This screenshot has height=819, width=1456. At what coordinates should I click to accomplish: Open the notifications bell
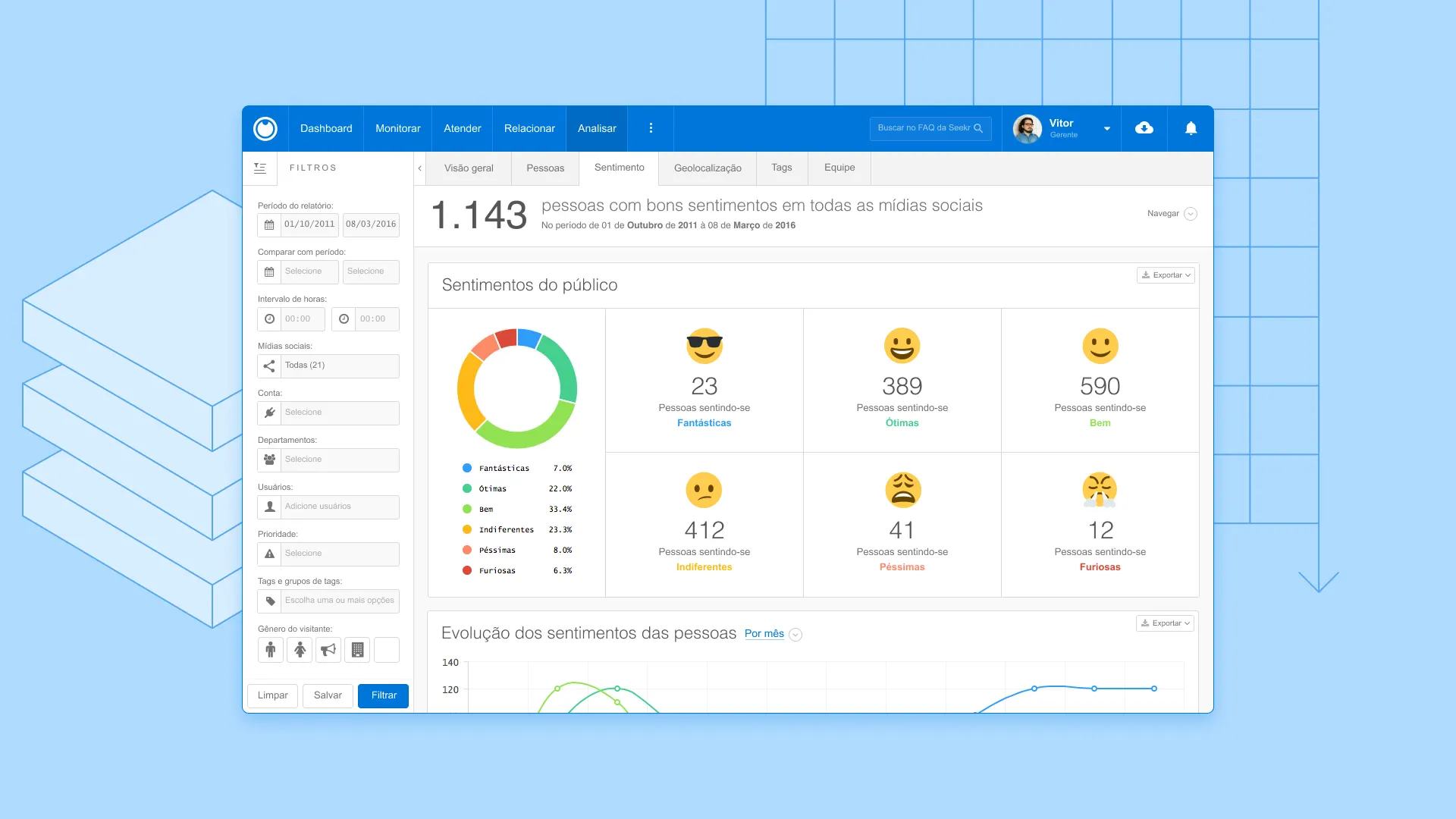(1191, 128)
